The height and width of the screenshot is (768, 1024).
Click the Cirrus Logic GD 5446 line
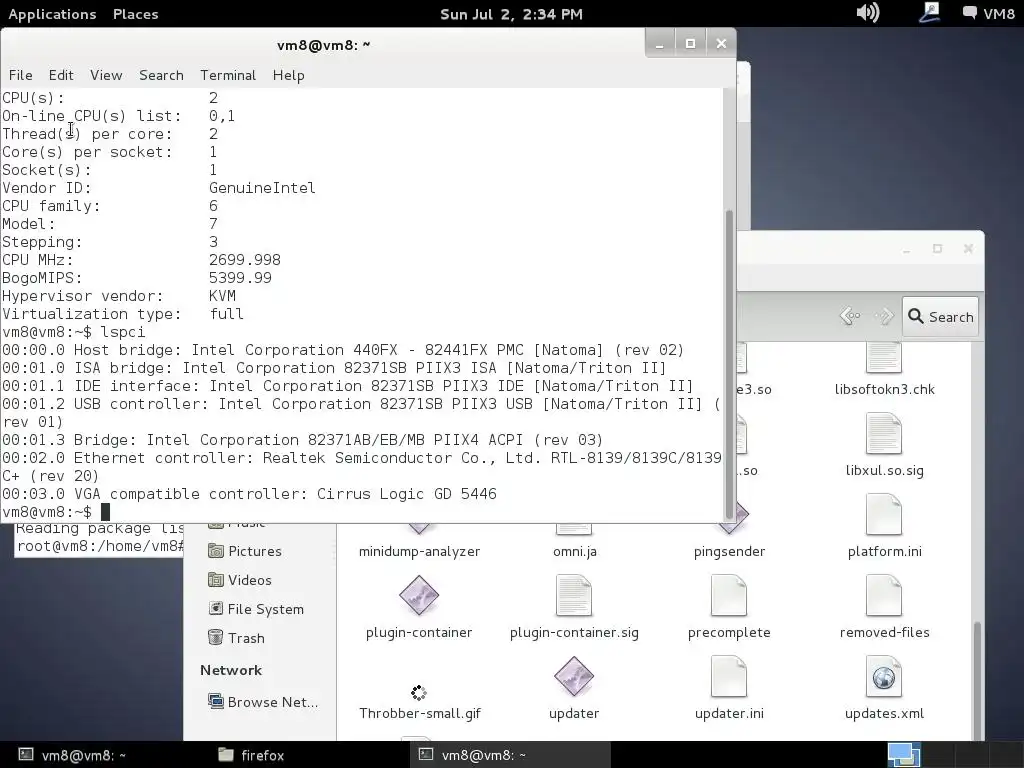click(249, 494)
